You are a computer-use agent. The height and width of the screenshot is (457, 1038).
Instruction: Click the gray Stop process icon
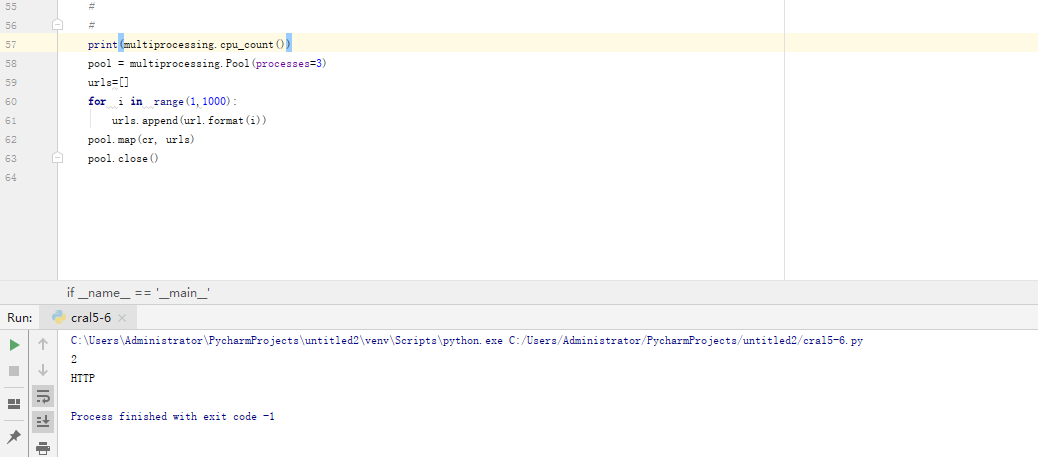point(14,371)
